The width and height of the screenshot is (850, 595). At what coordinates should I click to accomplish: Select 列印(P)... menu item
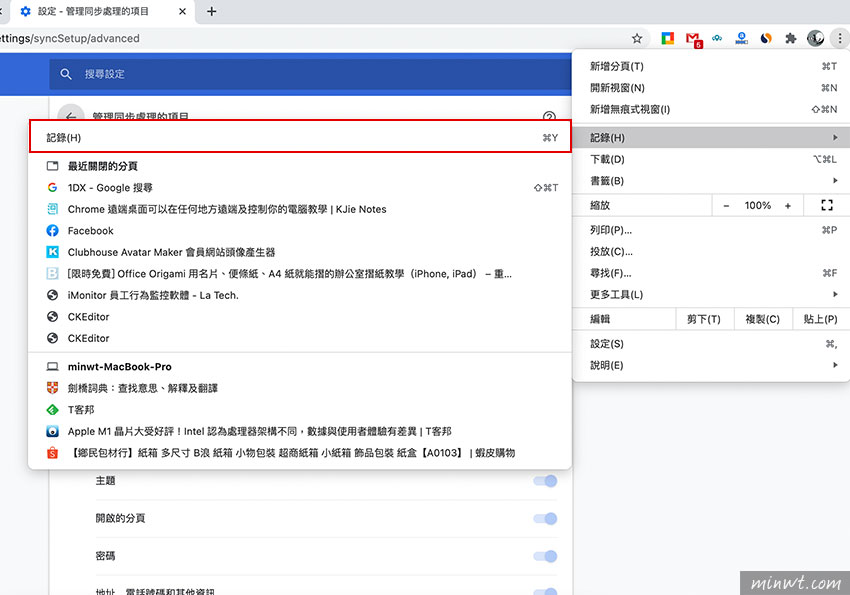(711, 230)
